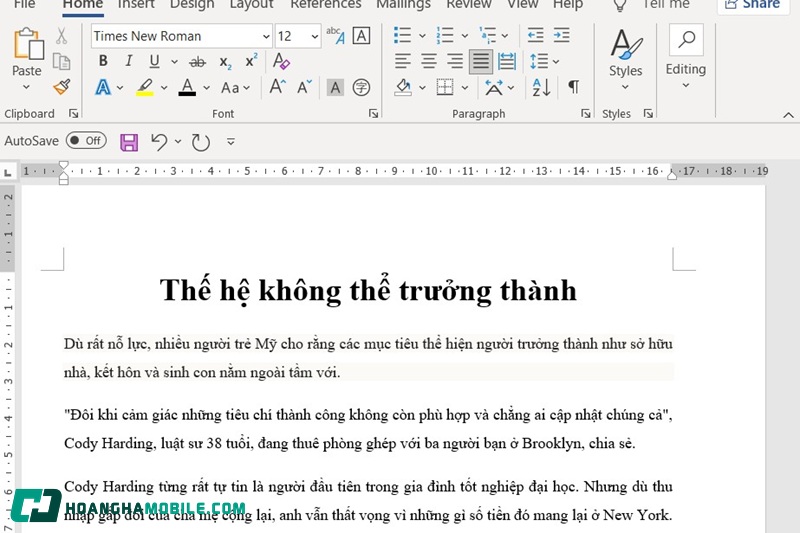Viewport: 800px width, 533px height.
Task: Align text right
Action: click(455, 61)
